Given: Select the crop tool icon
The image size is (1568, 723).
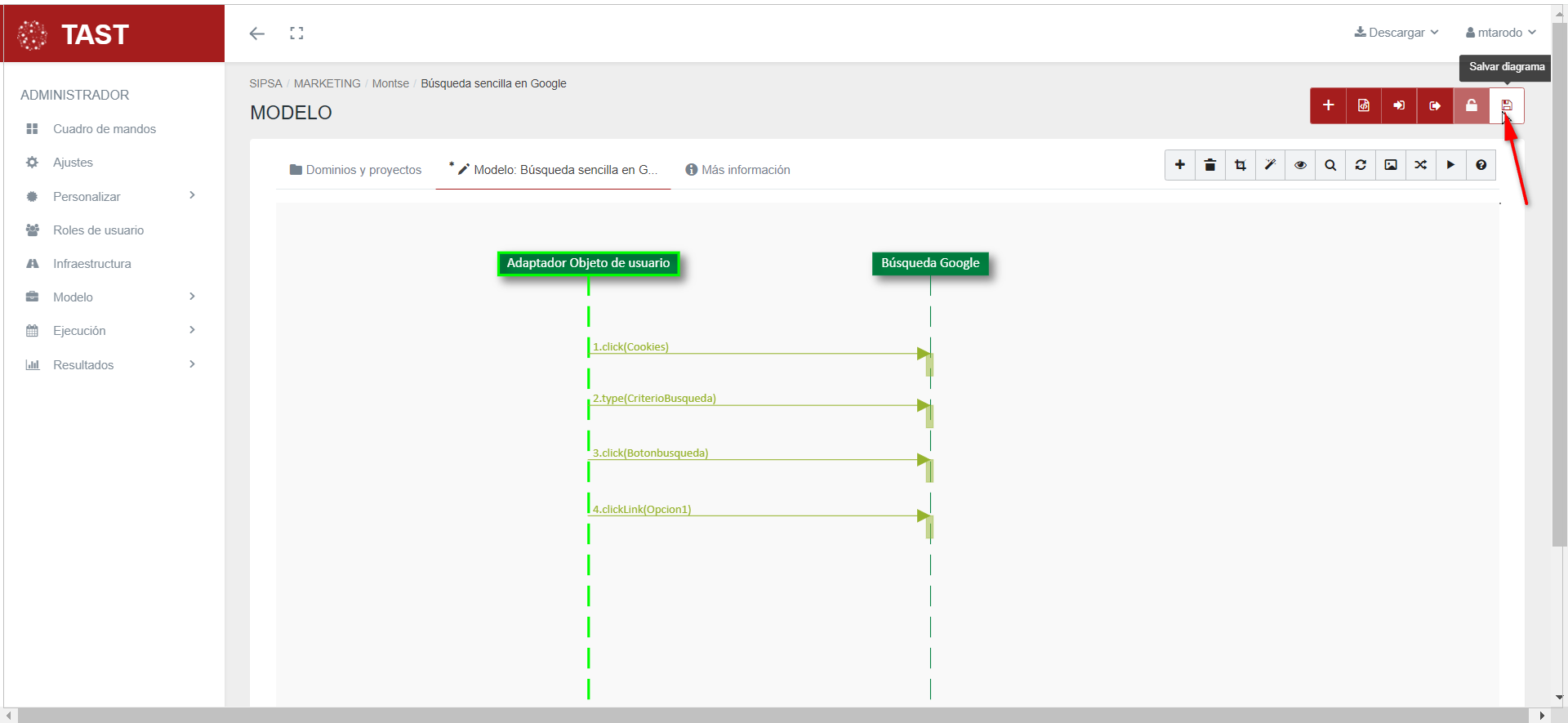Looking at the screenshot, I should pos(1240,165).
